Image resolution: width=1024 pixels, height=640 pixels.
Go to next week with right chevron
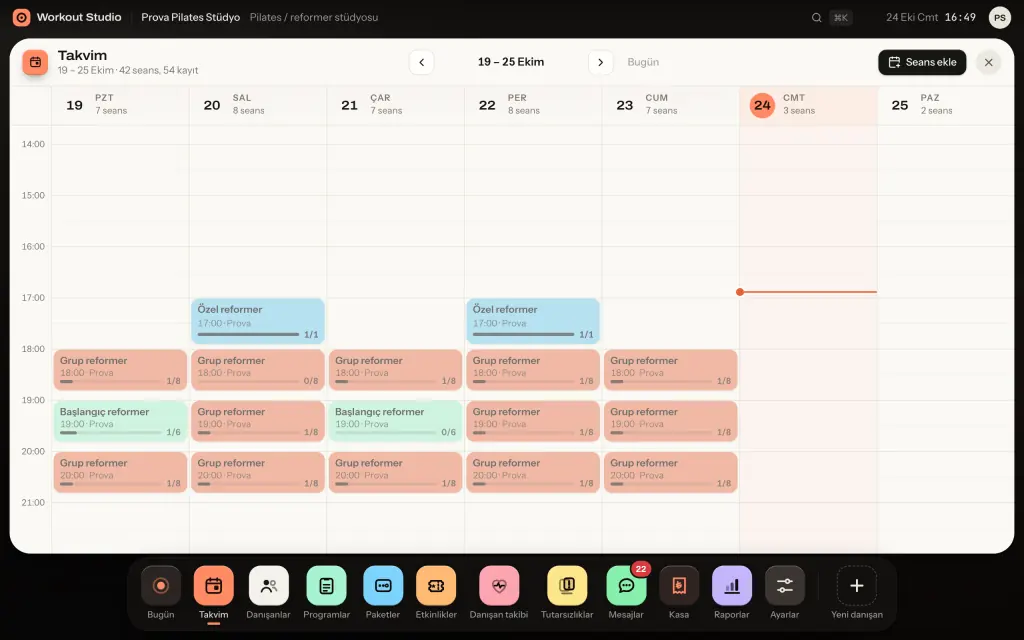pyautogui.click(x=601, y=62)
